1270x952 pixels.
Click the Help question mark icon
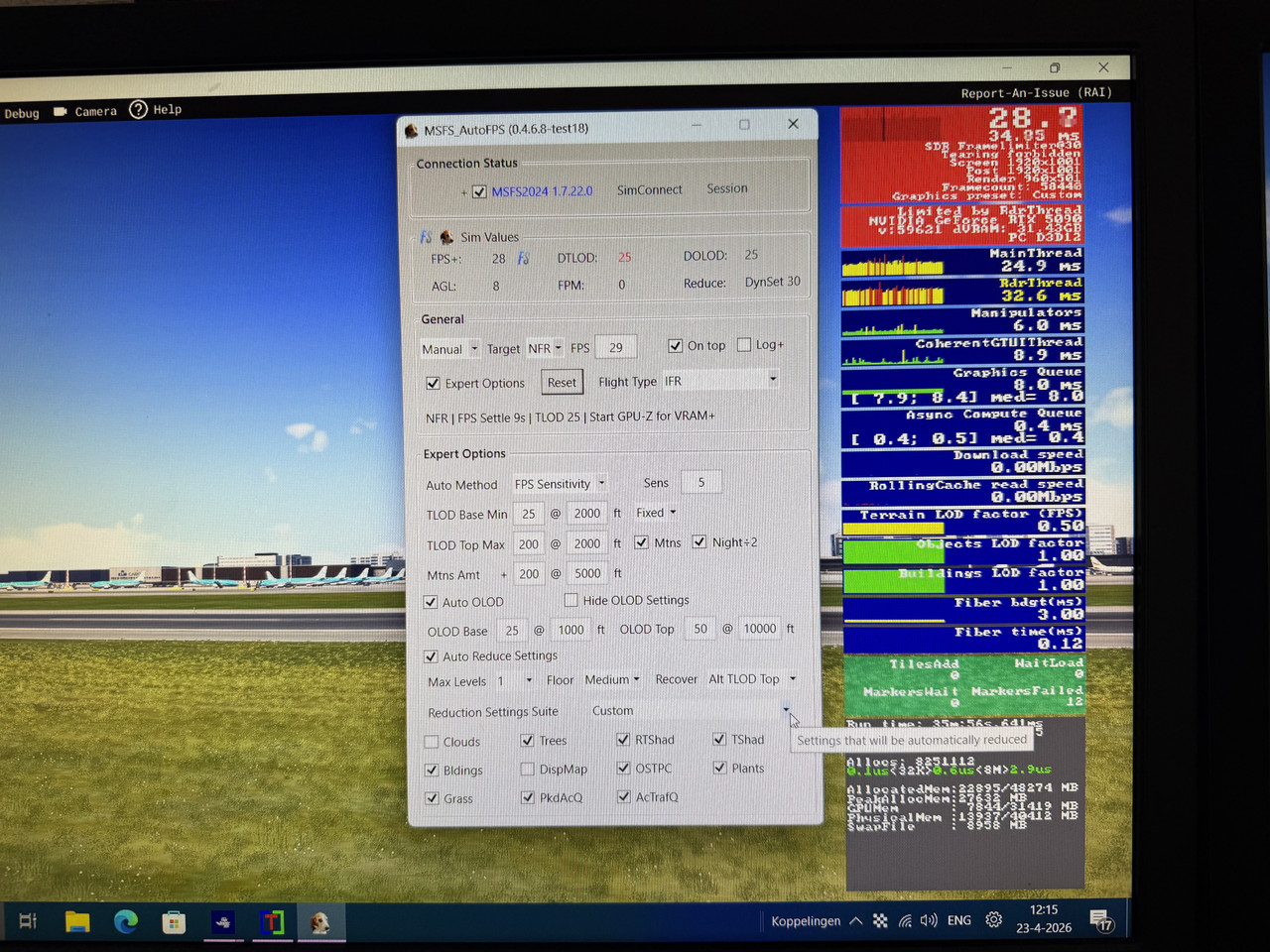pos(138,109)
